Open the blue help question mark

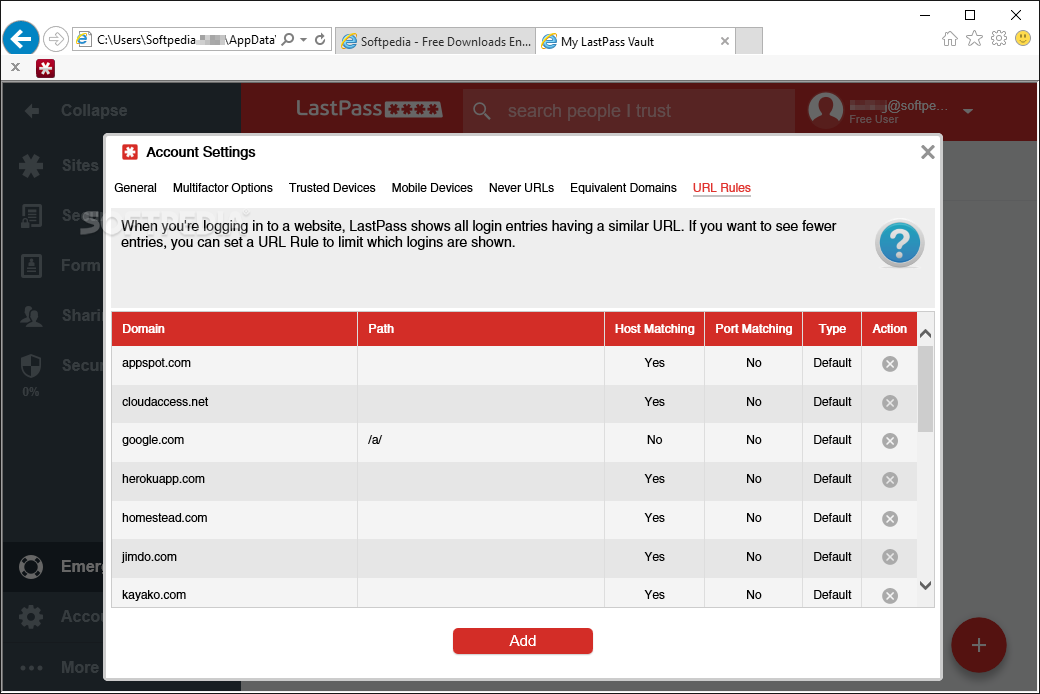(899, 243)
